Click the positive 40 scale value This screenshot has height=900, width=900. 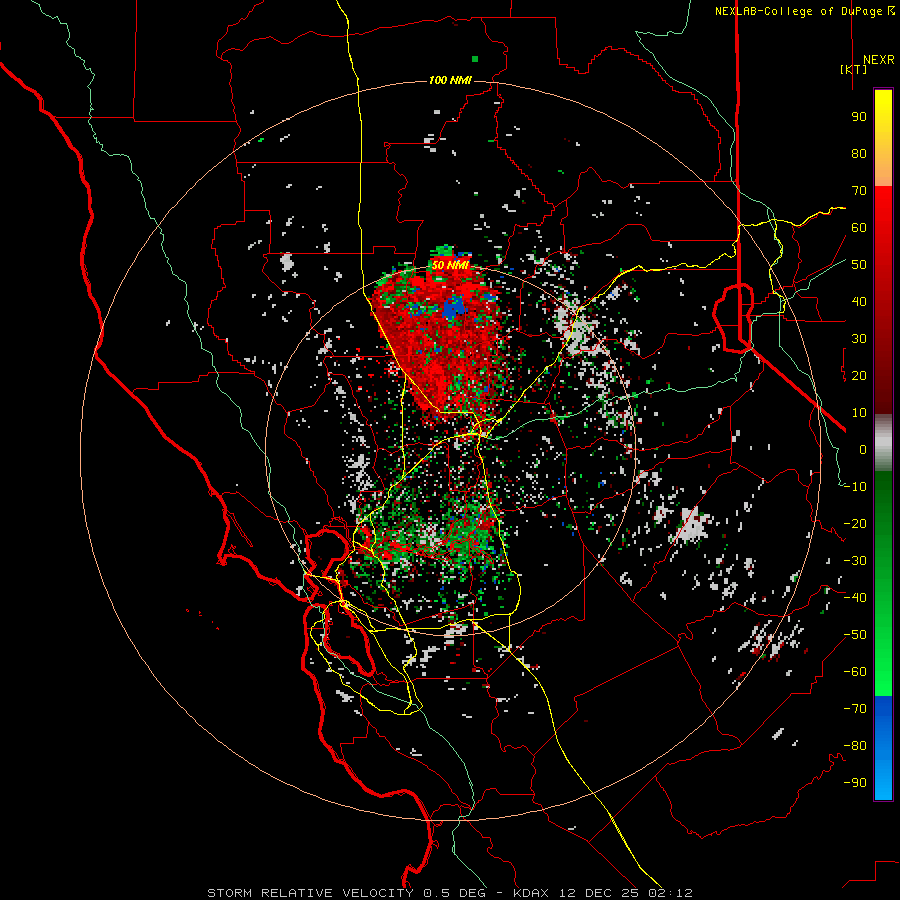859,301
